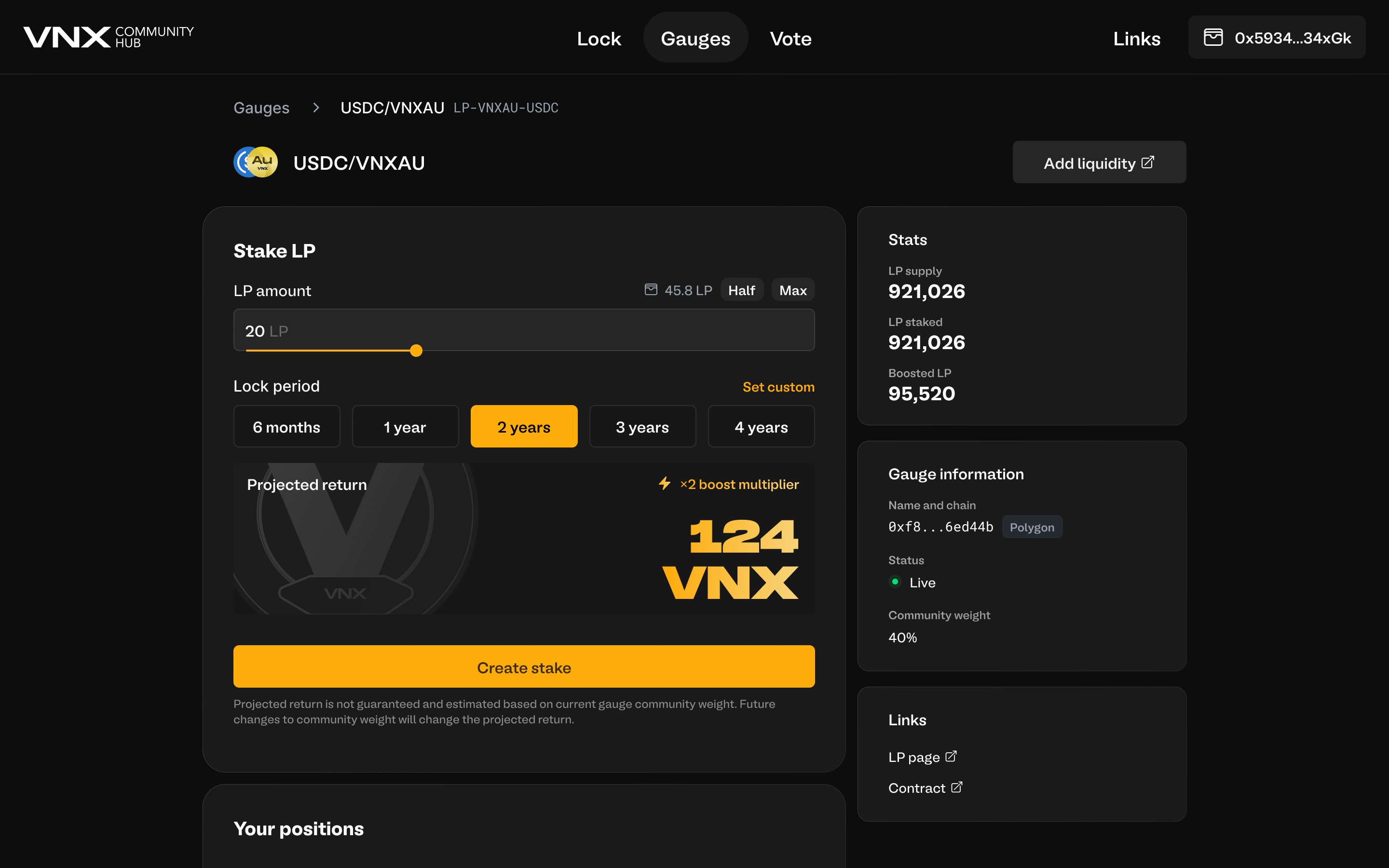Click the external link icon on Add liquidity
The height and width of the screenshot is (868, 1389).
(1147, 163)
